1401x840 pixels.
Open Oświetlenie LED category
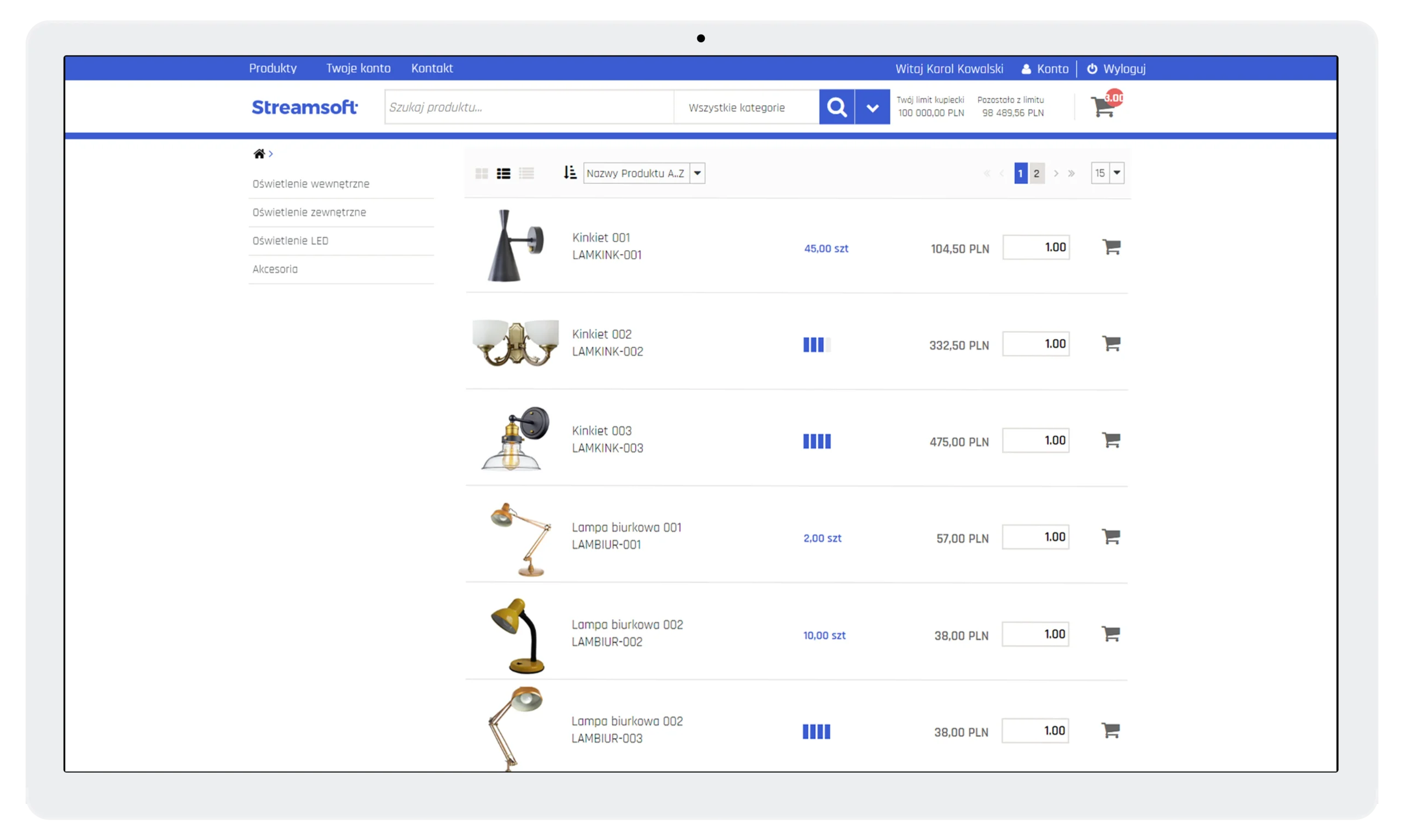coord(291,241)
